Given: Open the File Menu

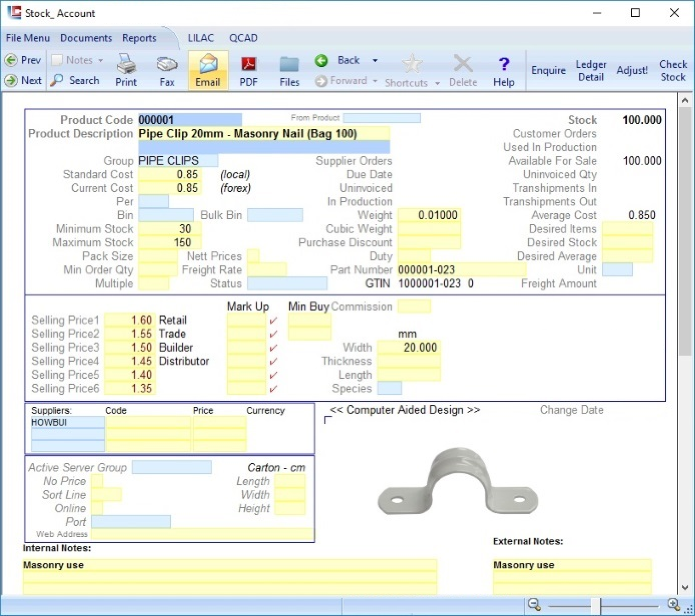Looking at the screenshot, I should (28, 38).
